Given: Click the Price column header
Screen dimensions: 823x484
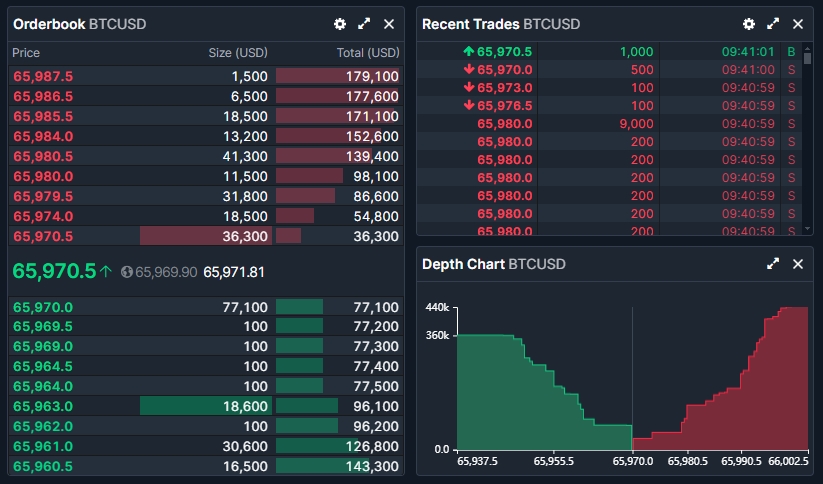Looking at the screenshot, I should [27, 52].
